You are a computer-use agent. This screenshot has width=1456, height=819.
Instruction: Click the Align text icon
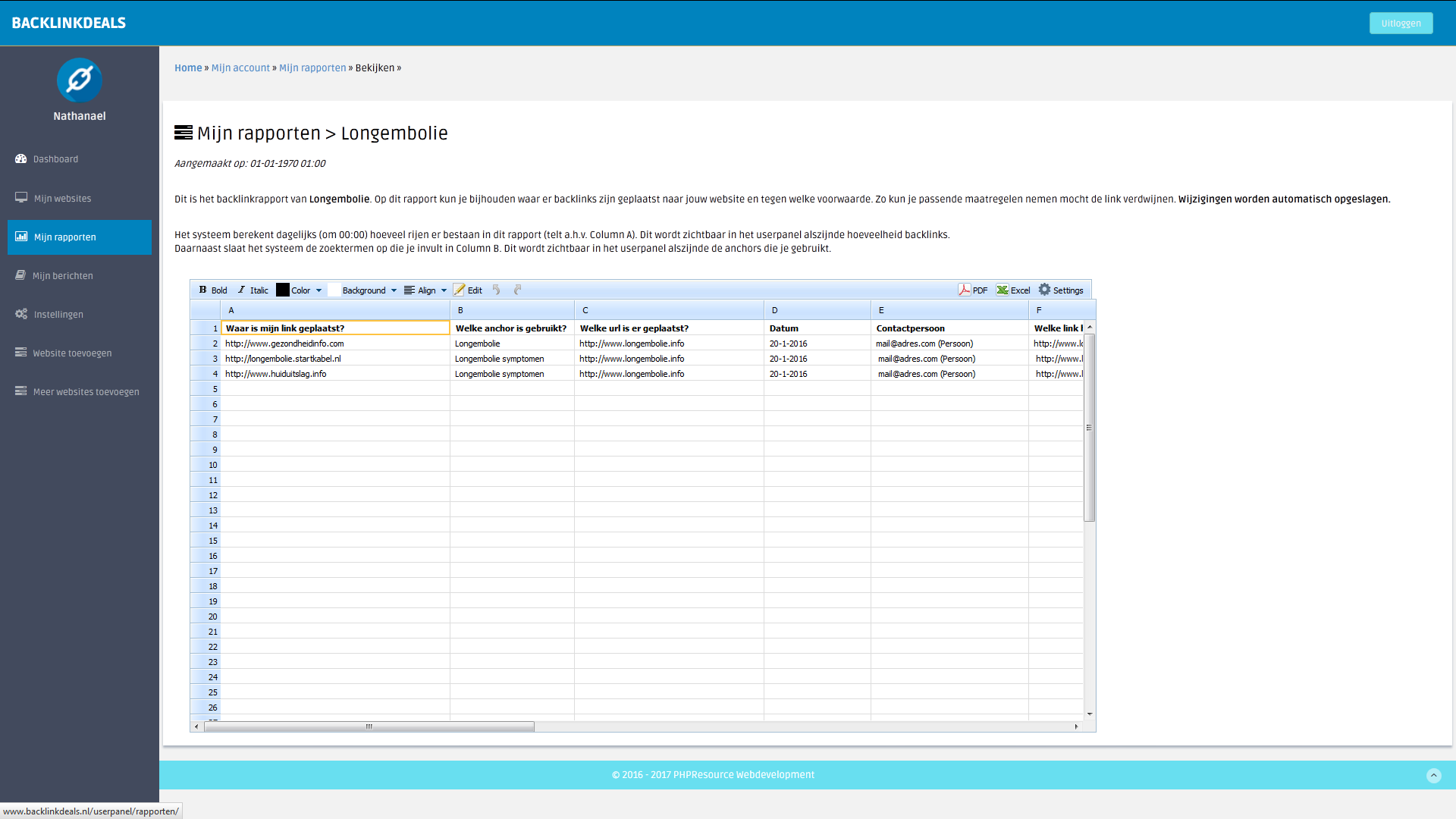[409, 290]
